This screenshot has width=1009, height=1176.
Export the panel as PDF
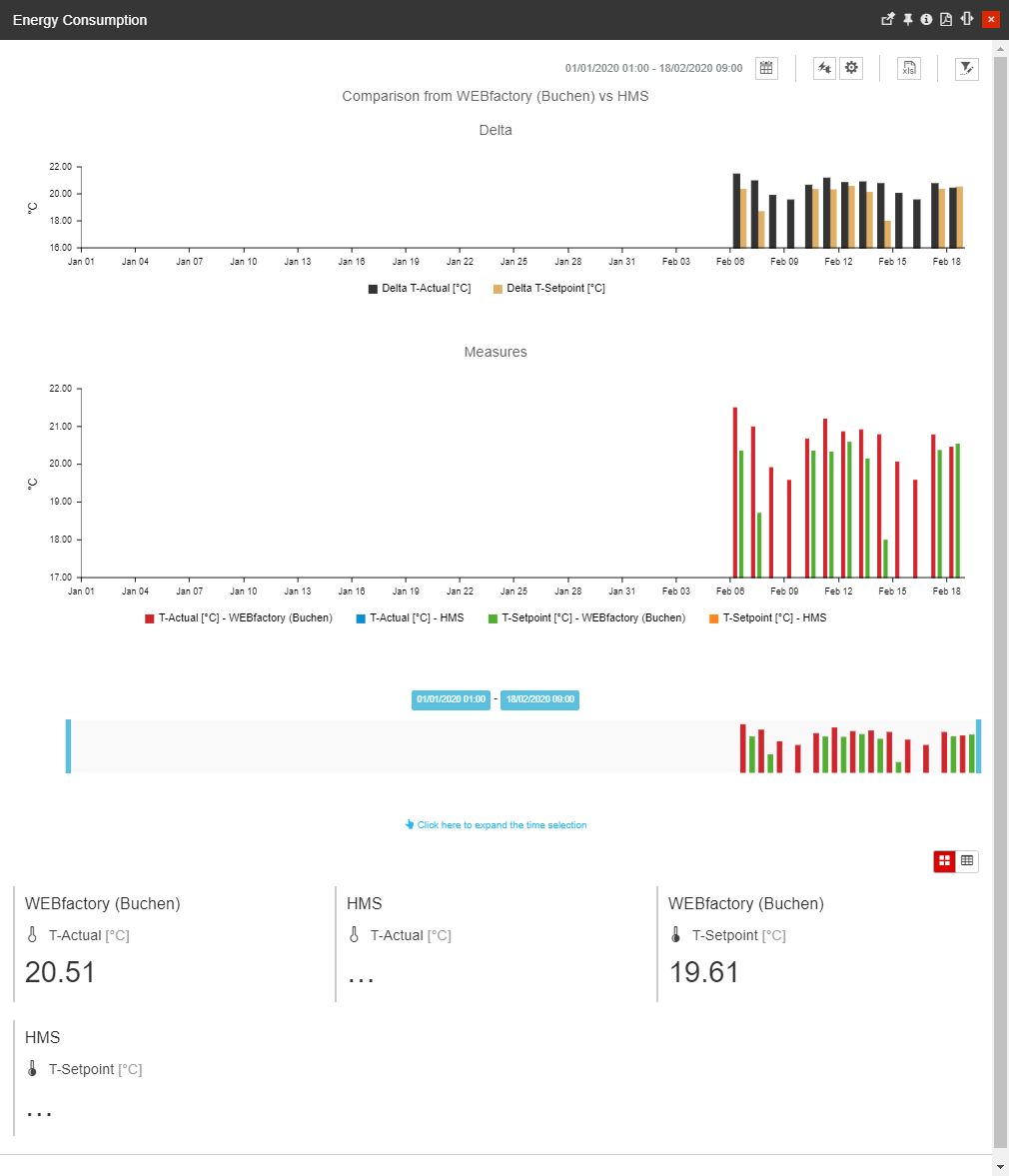point(945,19)
